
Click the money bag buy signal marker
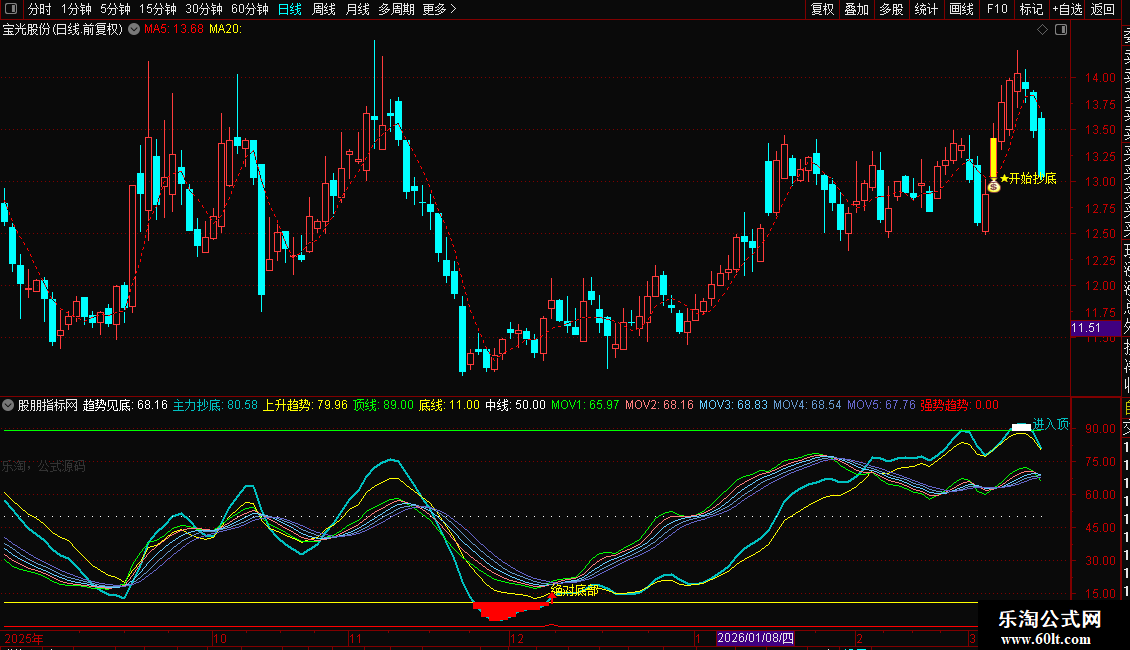click(993, 186)
